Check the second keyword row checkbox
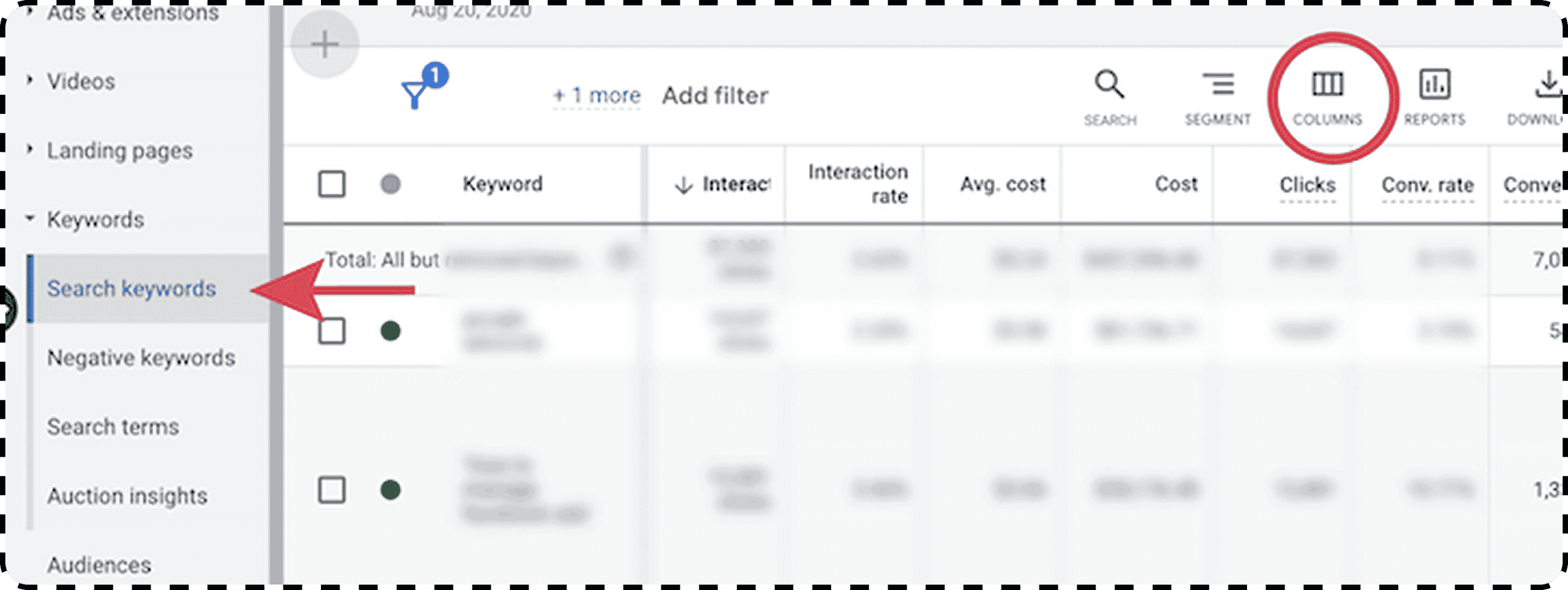This screenshot has width=1568, height=590. coord(331,490)
